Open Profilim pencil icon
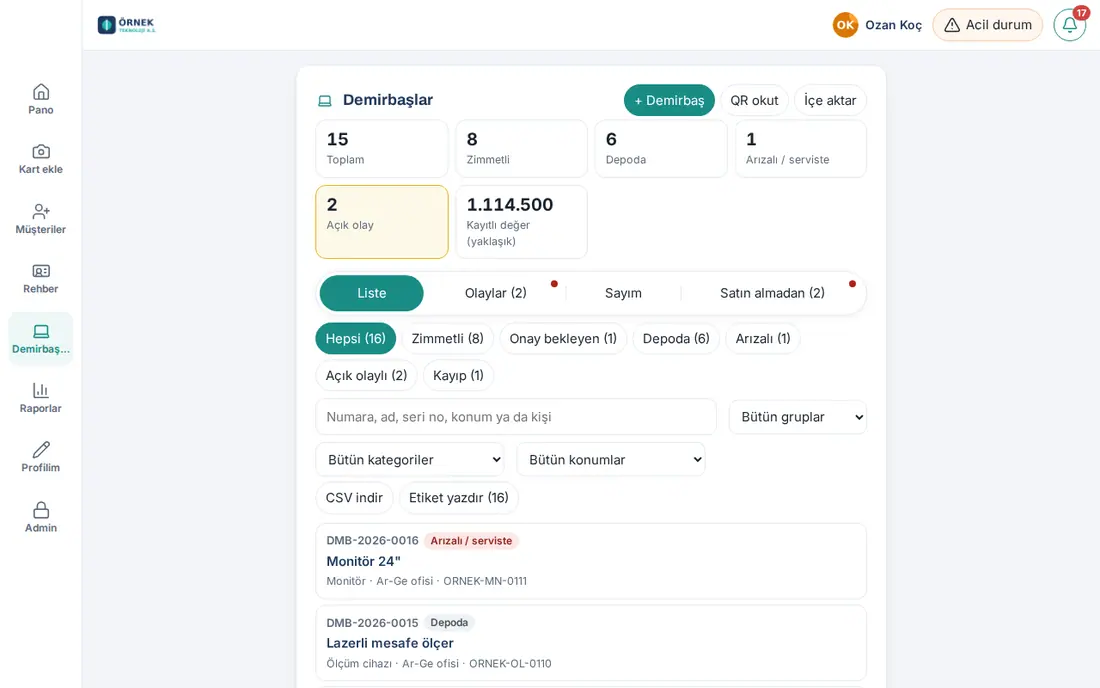Viewport: 1100px width, 688px height. click(x=41, y=450)
